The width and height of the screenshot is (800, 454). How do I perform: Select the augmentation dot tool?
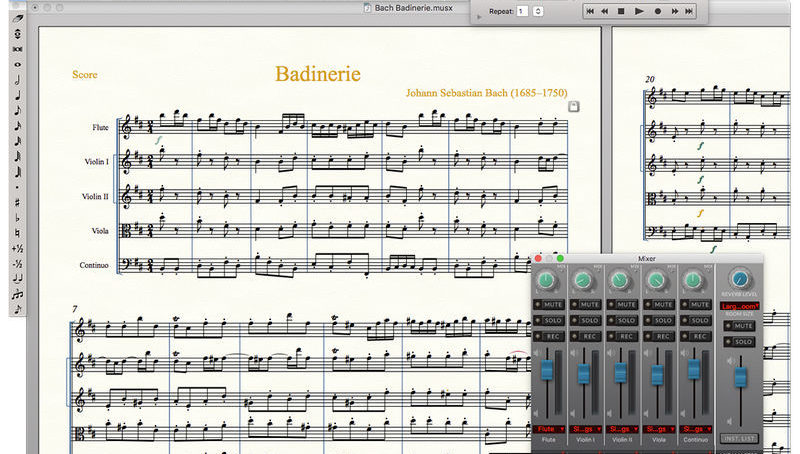click(x=17, y=187)
